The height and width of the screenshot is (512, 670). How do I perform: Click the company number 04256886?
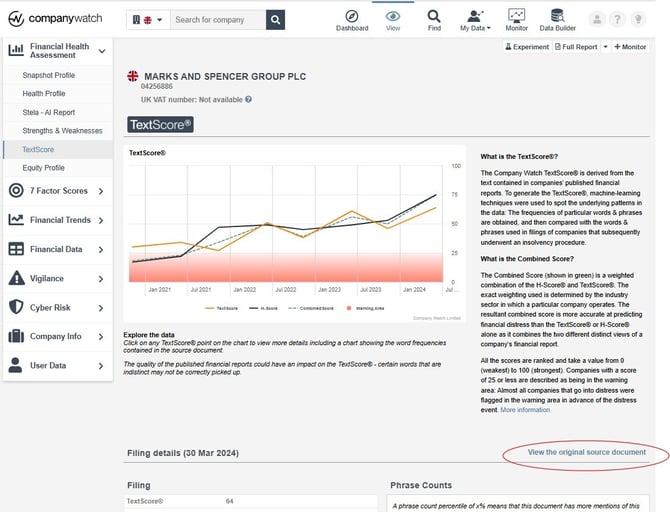coord(157,86)
